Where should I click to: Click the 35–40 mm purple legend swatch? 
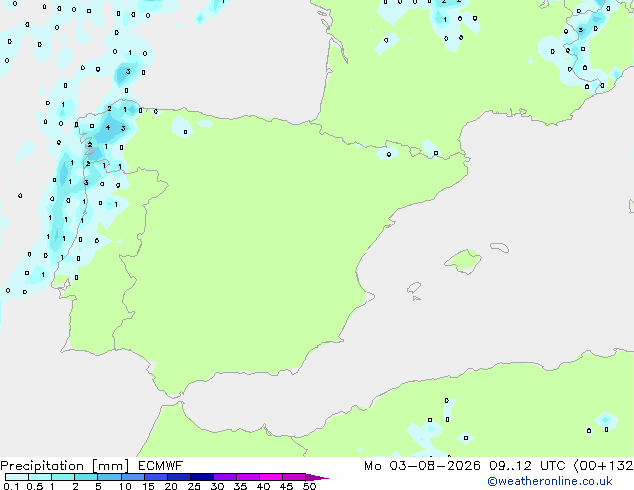(x=248, y=477)
